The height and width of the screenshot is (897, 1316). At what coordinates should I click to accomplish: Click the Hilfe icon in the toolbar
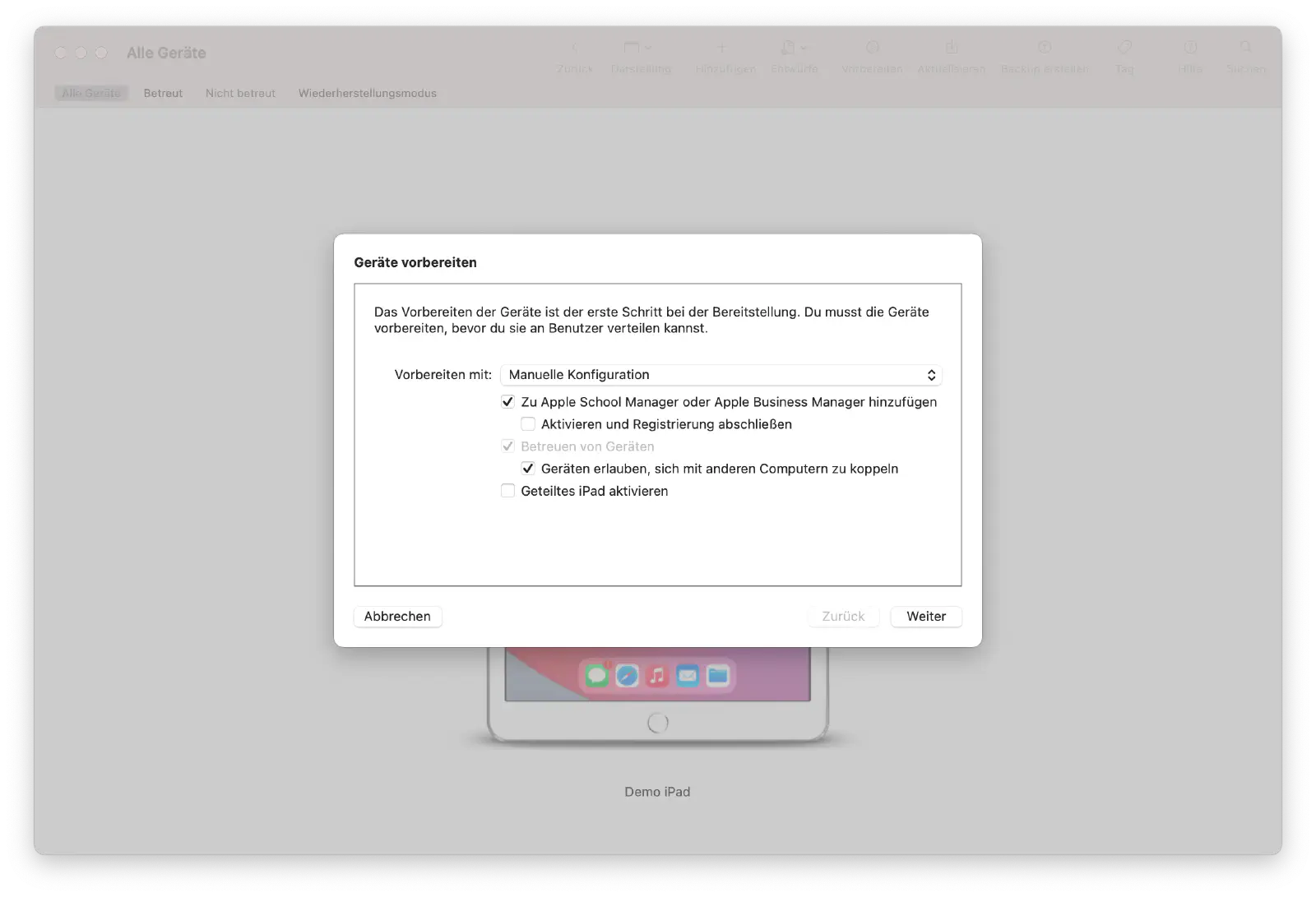1190,49
